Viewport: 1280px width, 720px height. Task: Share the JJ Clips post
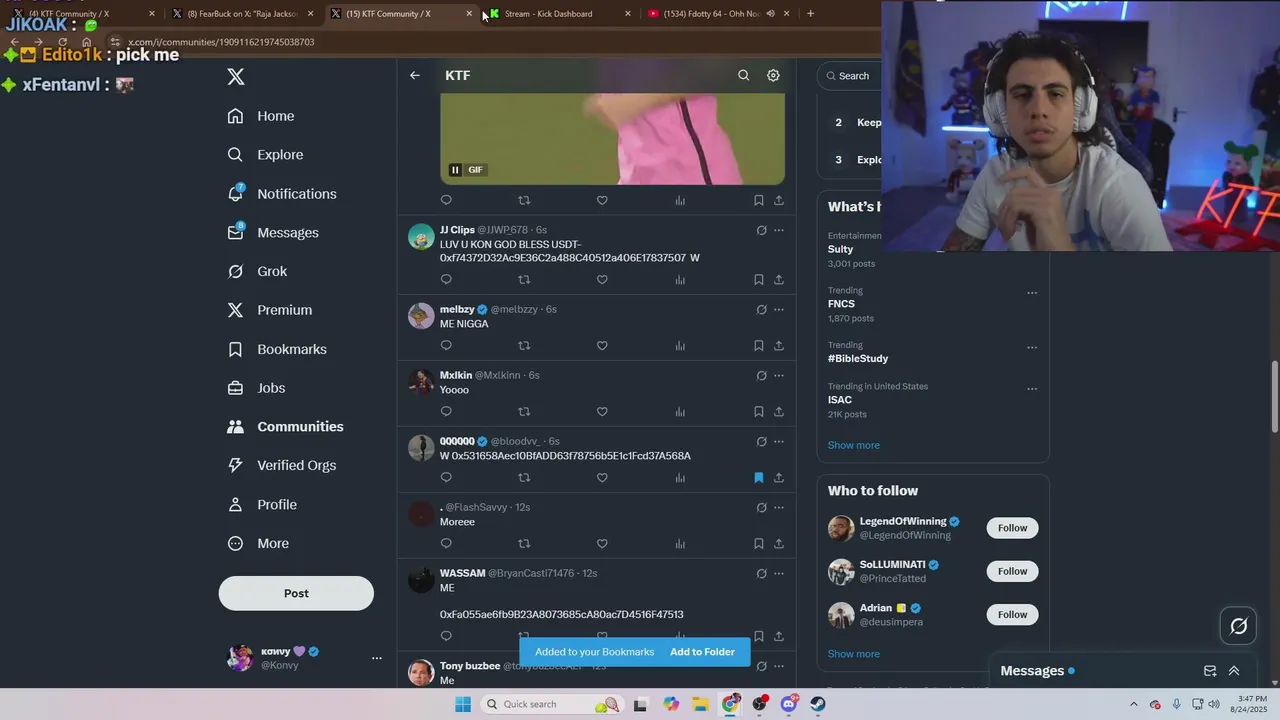click(x=779, y=280)
